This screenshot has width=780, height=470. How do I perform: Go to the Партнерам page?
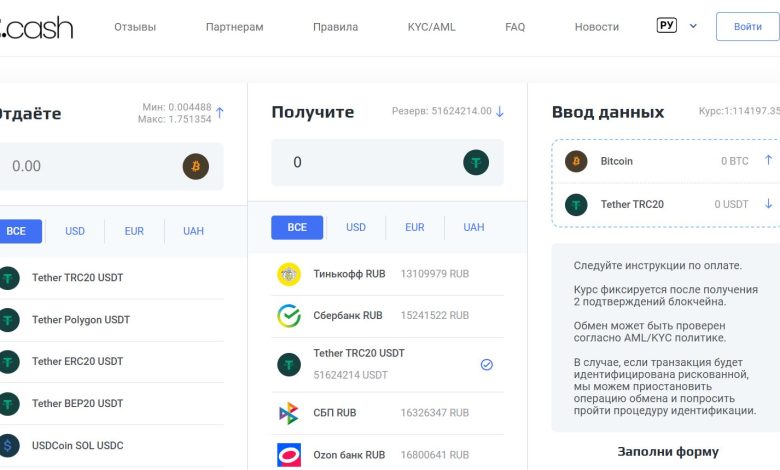tap(234, 27)
